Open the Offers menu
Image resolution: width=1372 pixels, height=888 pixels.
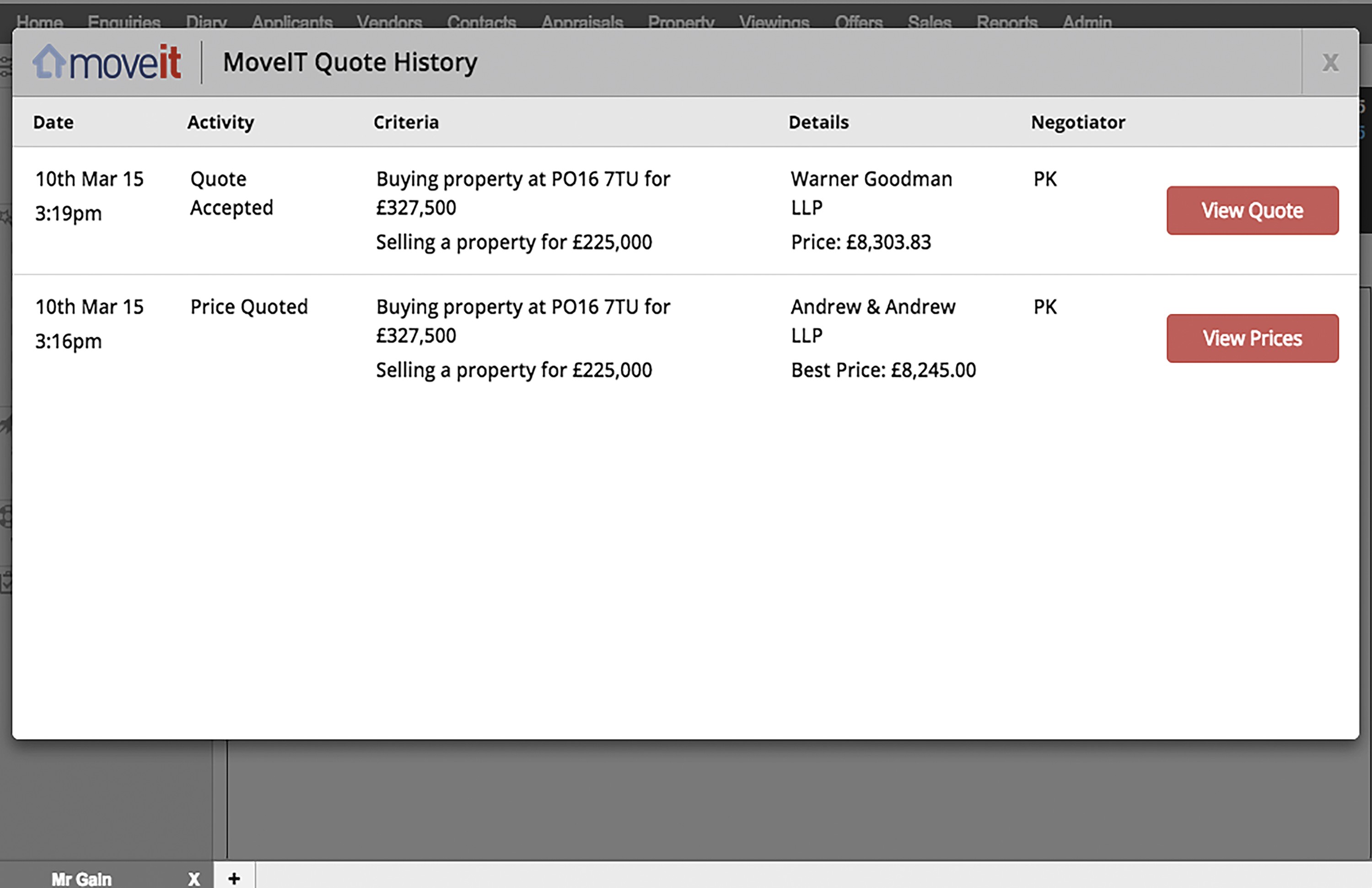(858, 22)
